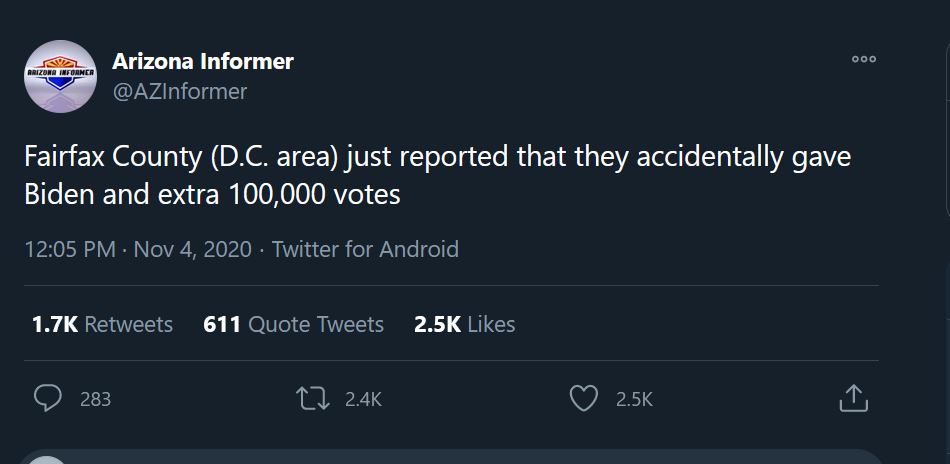950x464 pixels.
Task: Open the three-dot more options menu
Action: pyautogui.click(x=863, y=60)
